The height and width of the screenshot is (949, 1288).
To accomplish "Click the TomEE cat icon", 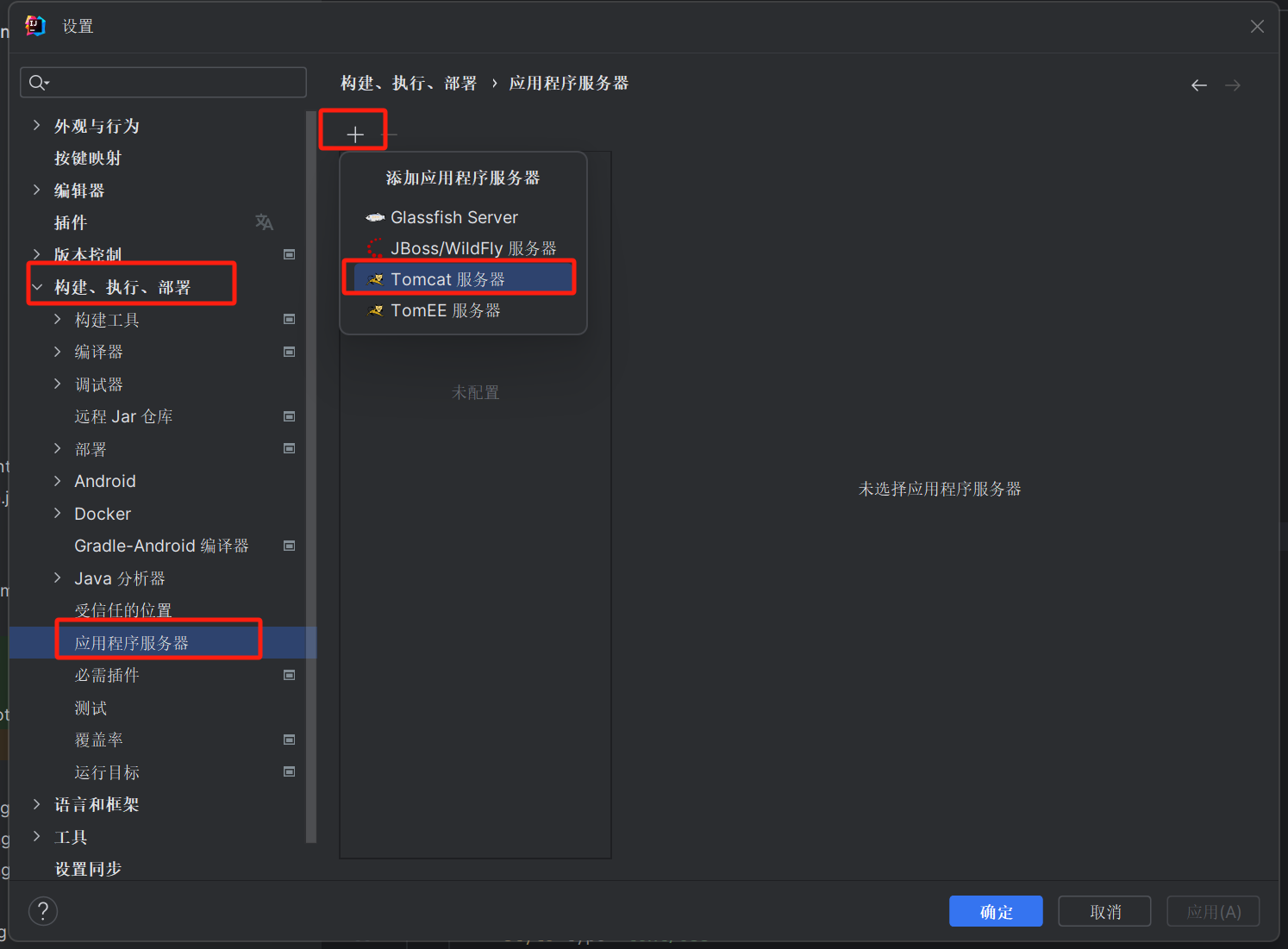I will 375,310.
